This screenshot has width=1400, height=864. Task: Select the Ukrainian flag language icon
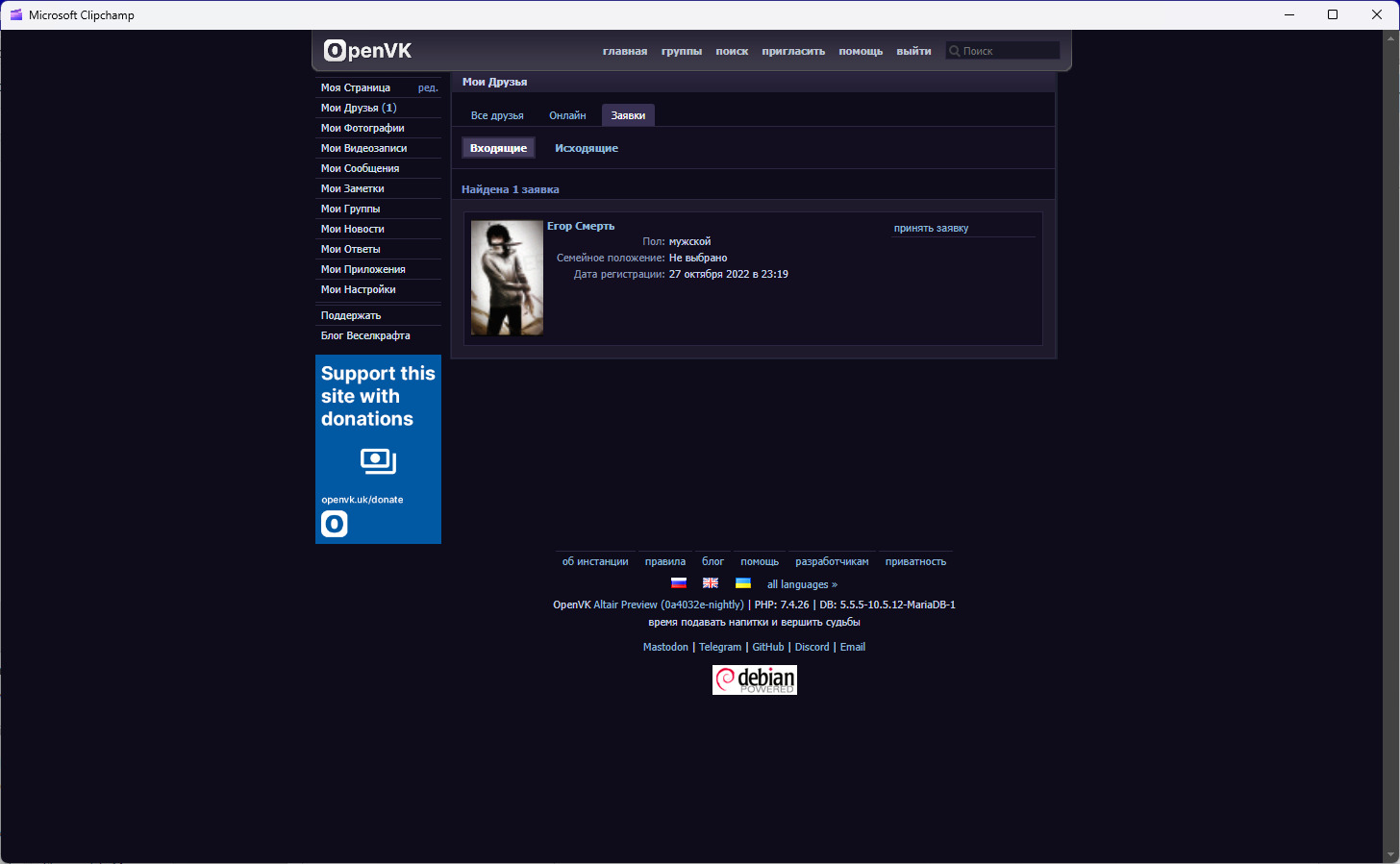pos(743,583)
